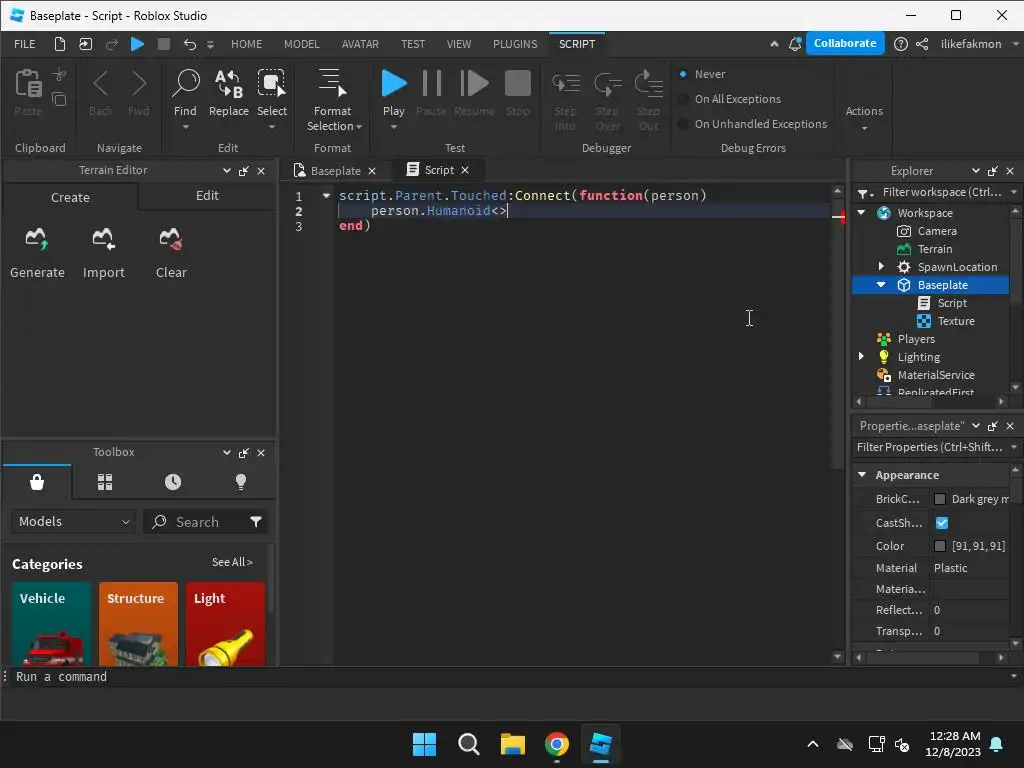Collapse the Workspace tree node
Screen dimensions: 1024x768
861,212
